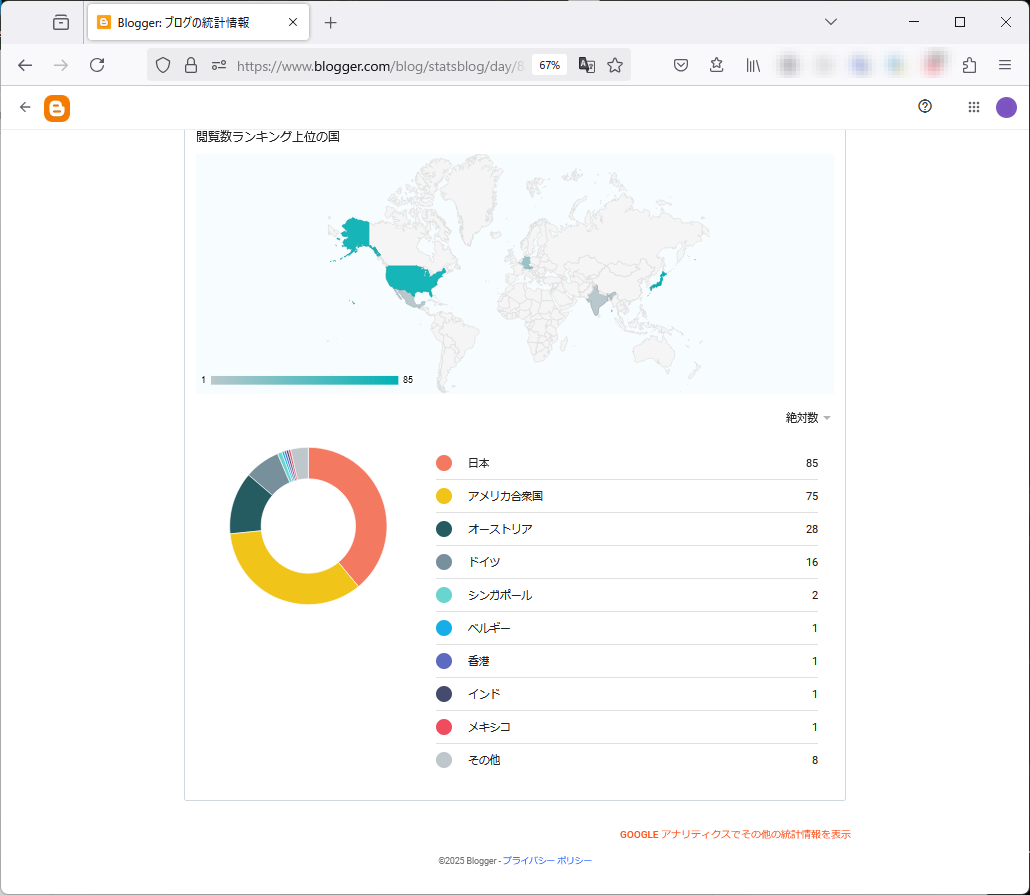
Task: Click the red メキシコ color dot
Action: [x=444, y=727]
